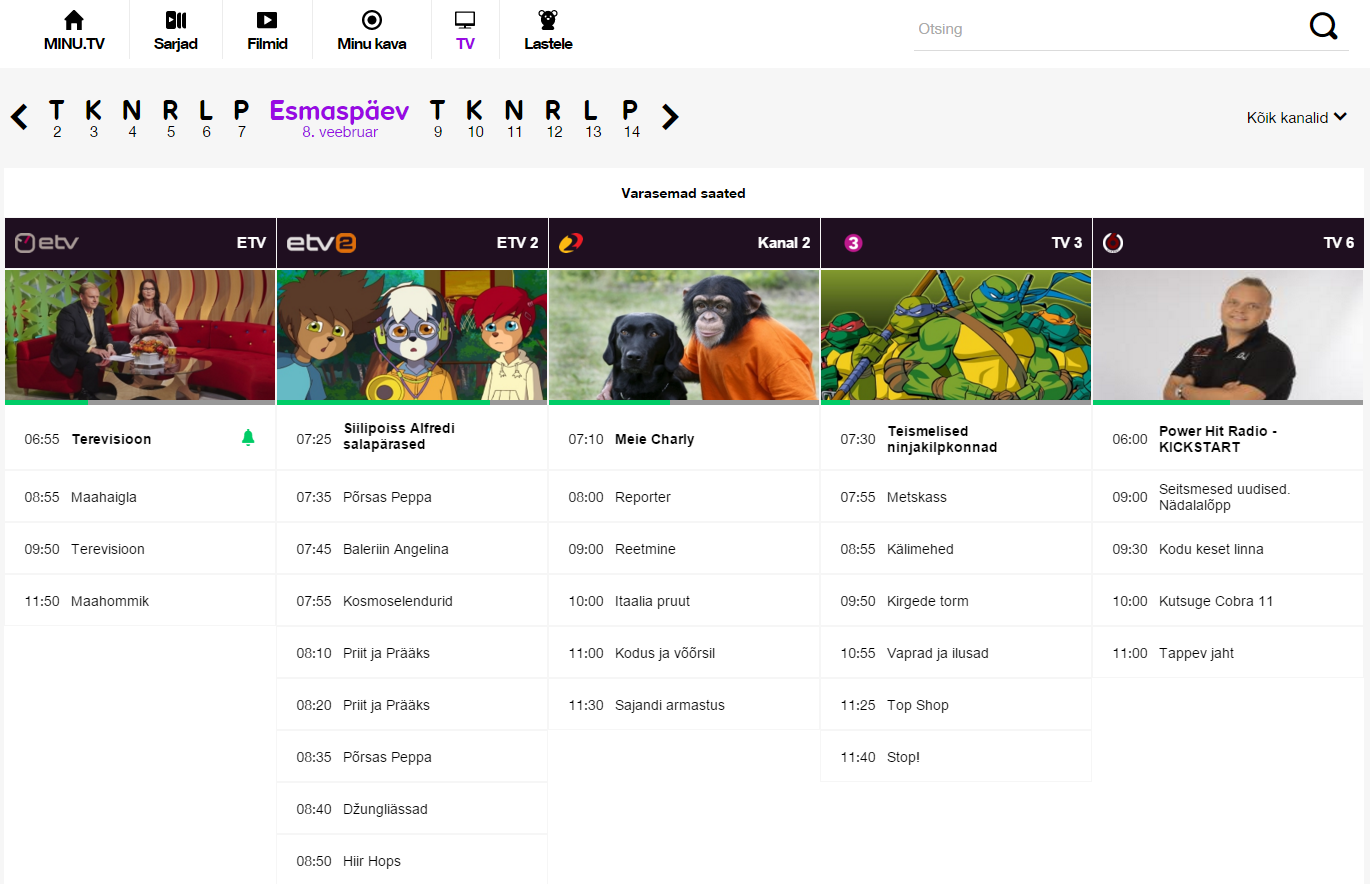Go to next week with right arrow
Screen dimensions: 1370x884
[670, 117]
